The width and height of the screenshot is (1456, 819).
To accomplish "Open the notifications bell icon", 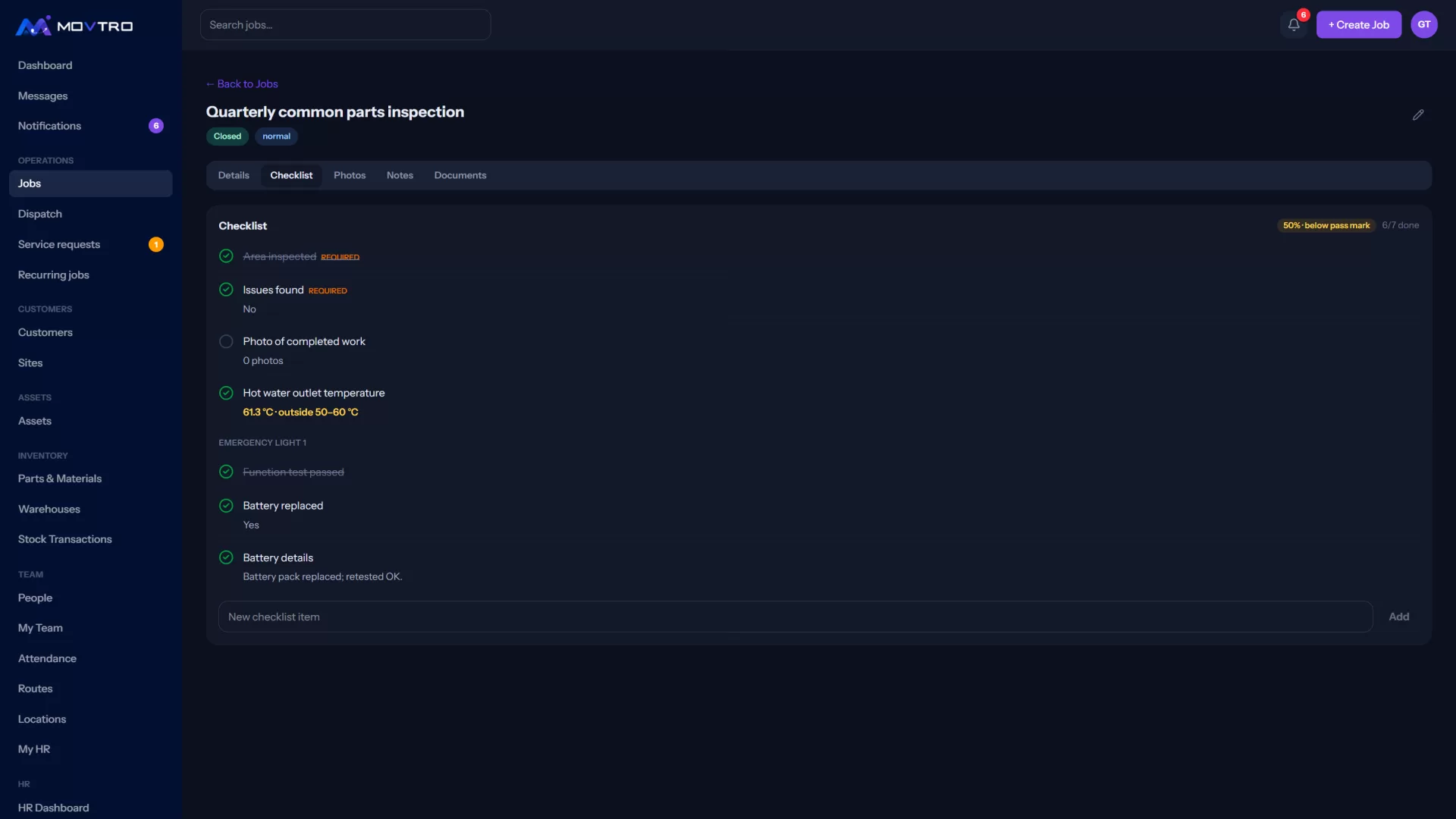I will 1294,24.
